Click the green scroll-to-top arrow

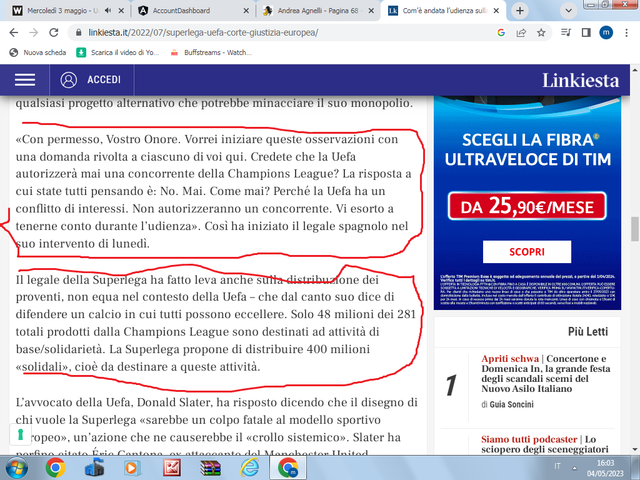(x=20, y=435)
